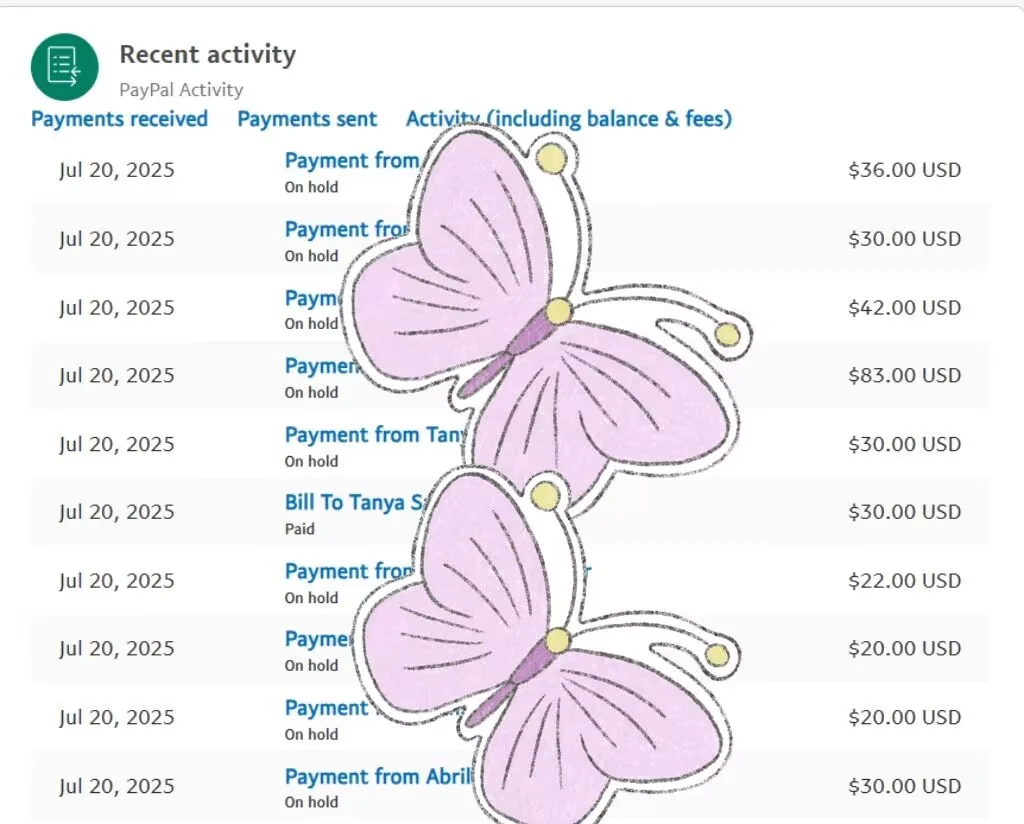The height and width of the screenshot is (824, 1024).
Task: Open the payment link for $30.00 second row
Action: tap(346, 229)
